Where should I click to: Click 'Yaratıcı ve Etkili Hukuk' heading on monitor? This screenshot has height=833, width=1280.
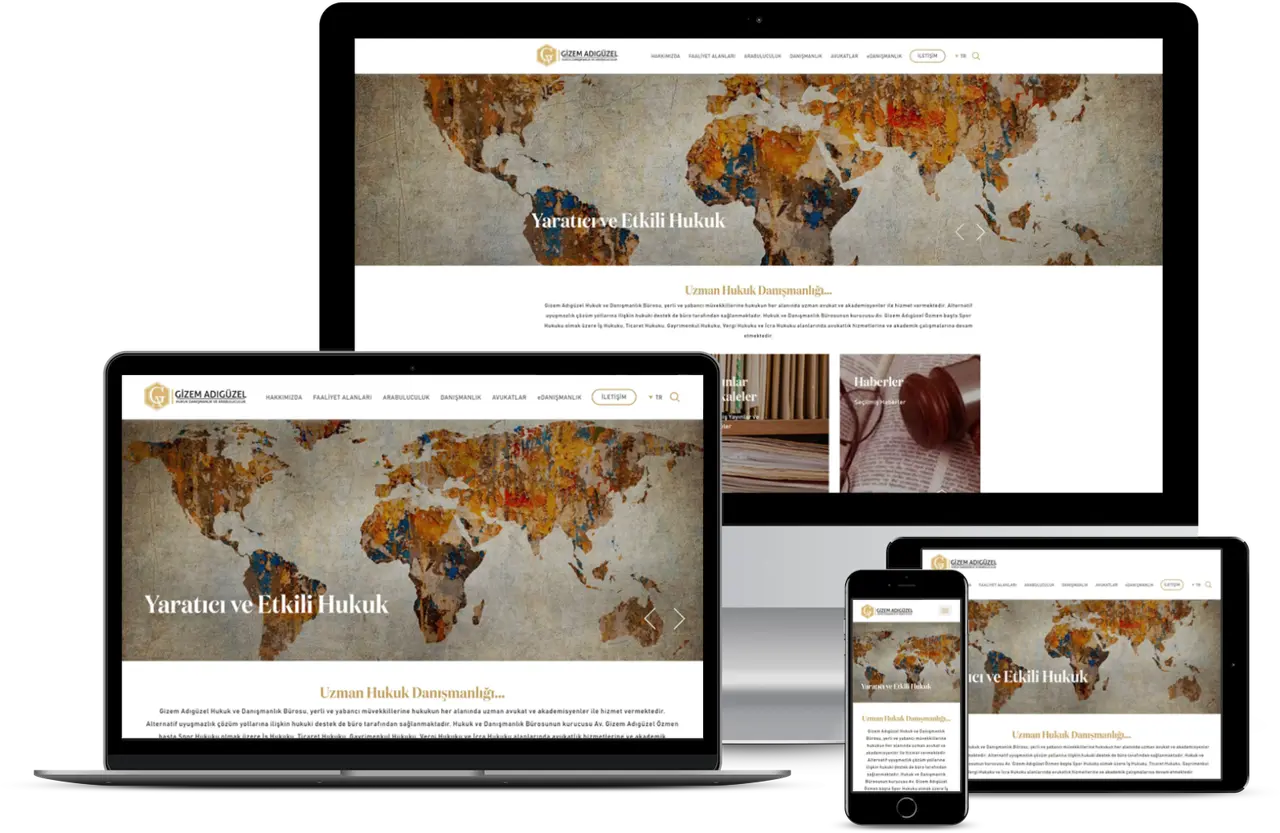[628, 220]
